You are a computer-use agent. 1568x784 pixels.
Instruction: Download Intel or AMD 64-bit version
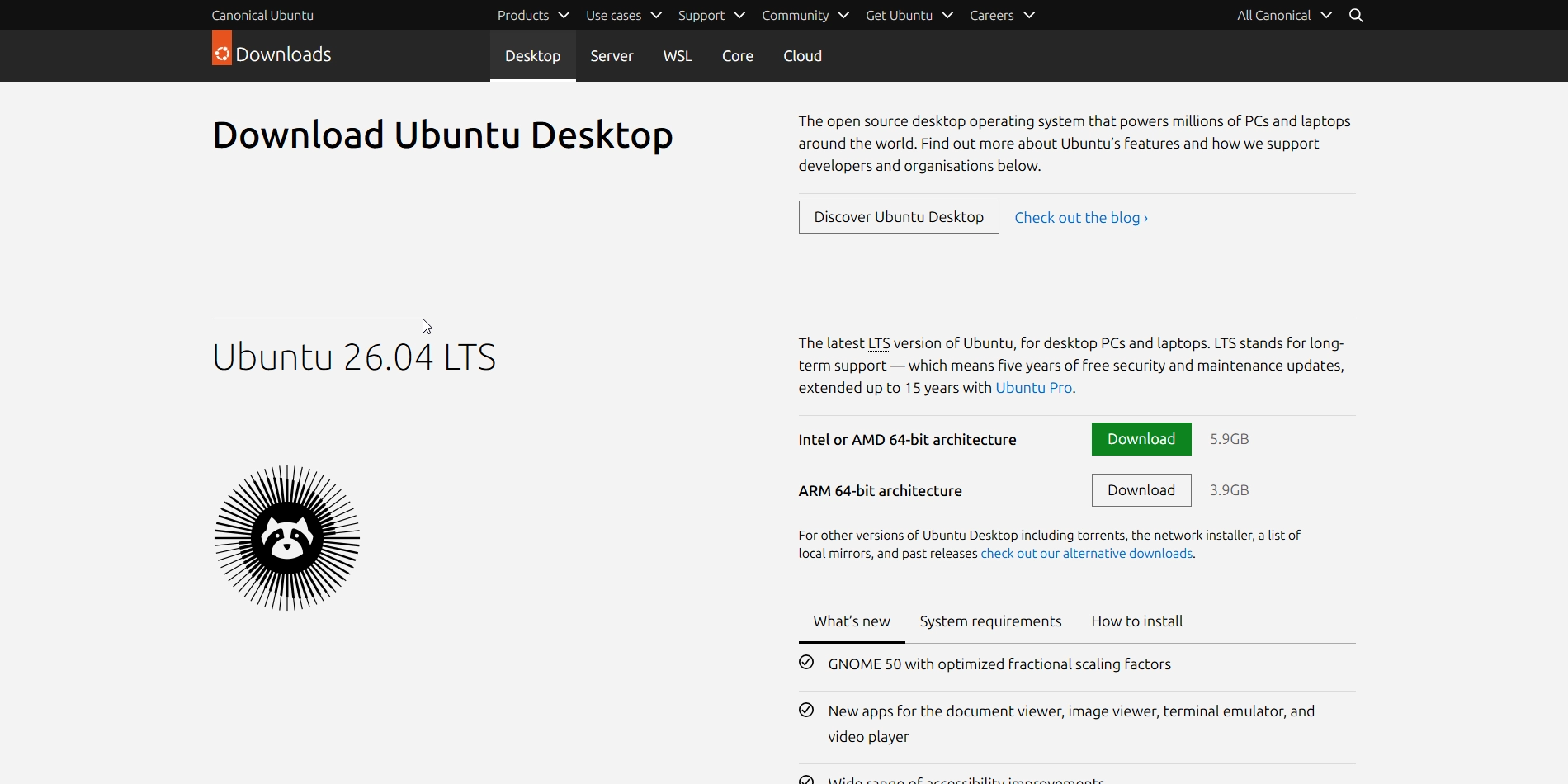point(1141,439)
